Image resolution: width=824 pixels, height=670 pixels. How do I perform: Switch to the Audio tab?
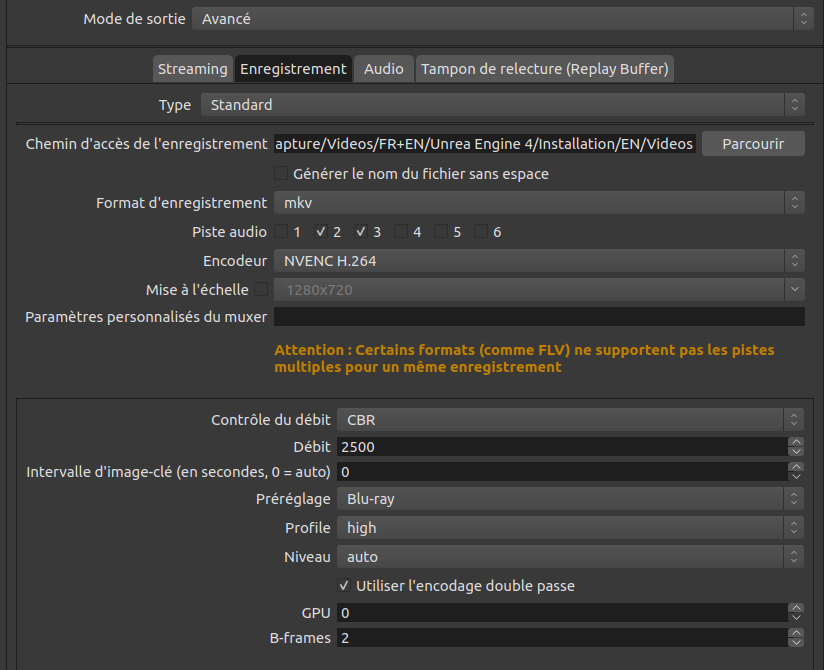click(383, 69)
